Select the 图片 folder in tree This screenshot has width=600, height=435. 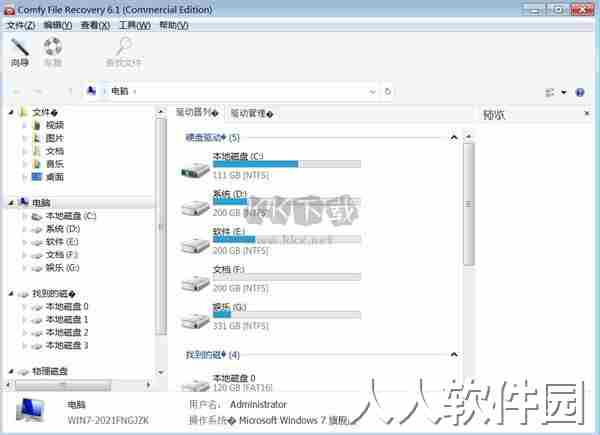tap(55, 138)
